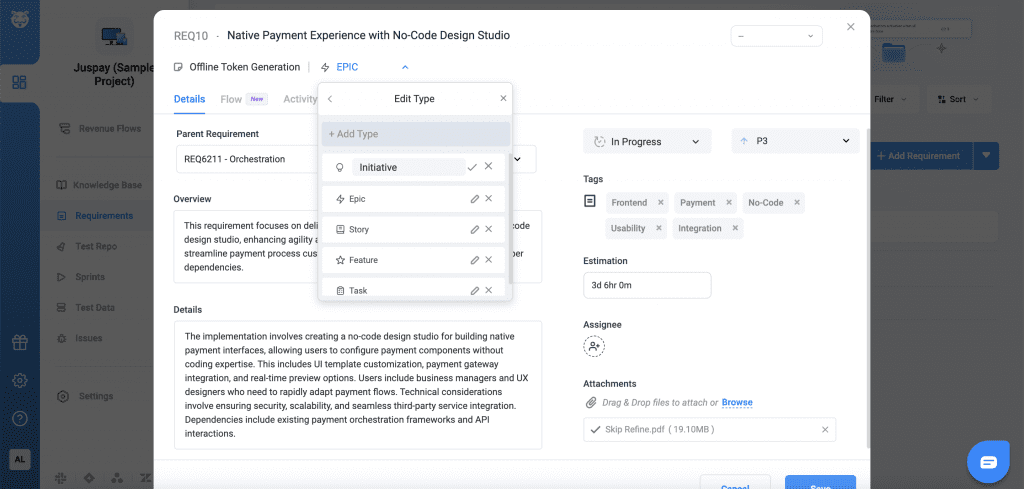Open the dropdown at top of dialog
This screenshot has height=489, width=1024.
[776, 36]
